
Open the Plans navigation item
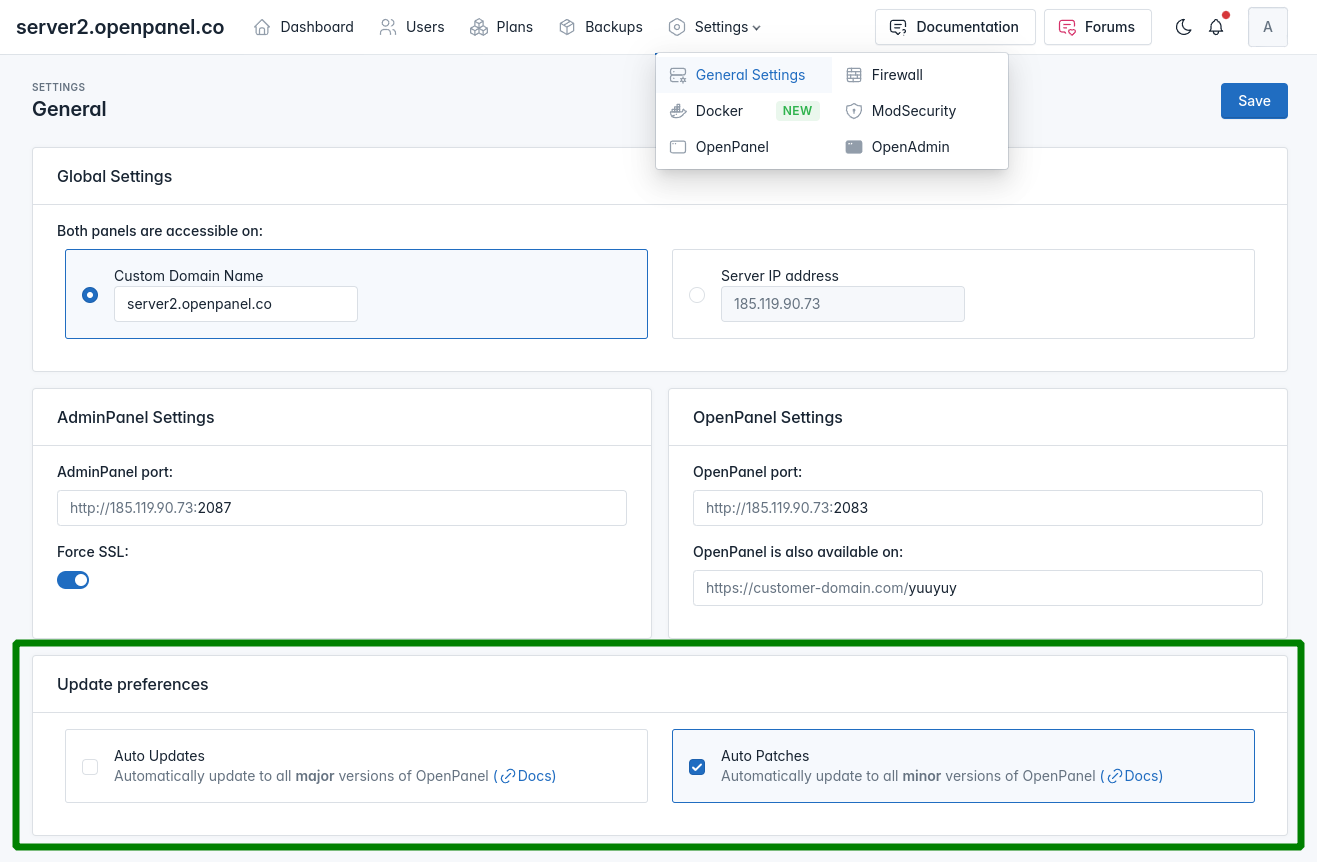click(502, 27)
